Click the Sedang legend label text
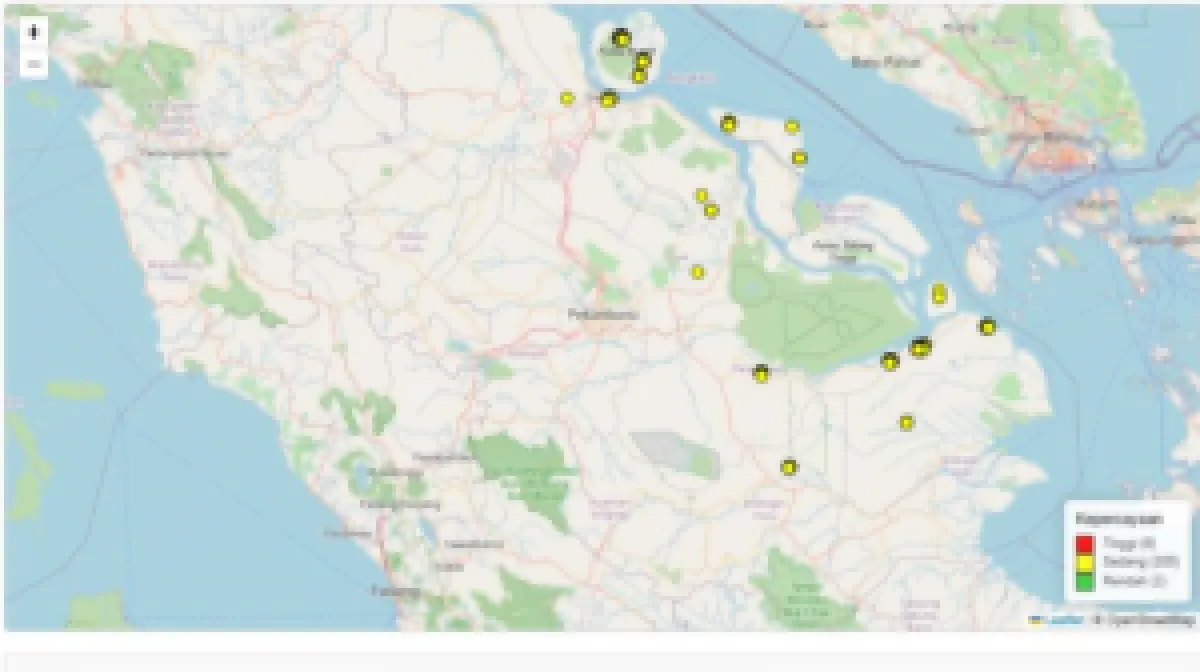This screenshot has width=1200, height=672. pos(1120,562)
